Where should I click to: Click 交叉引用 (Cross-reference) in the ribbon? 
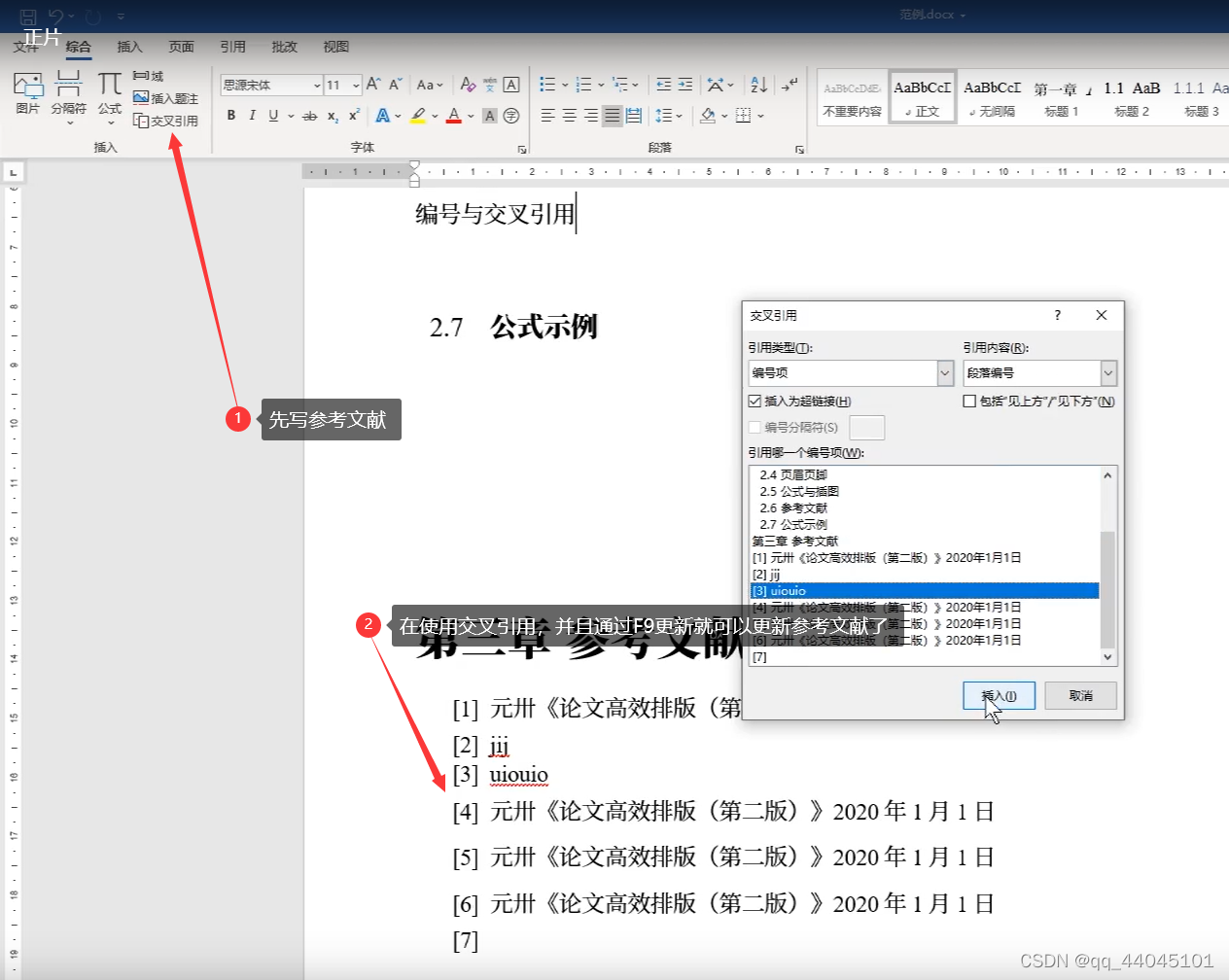[x=165, y=121]
